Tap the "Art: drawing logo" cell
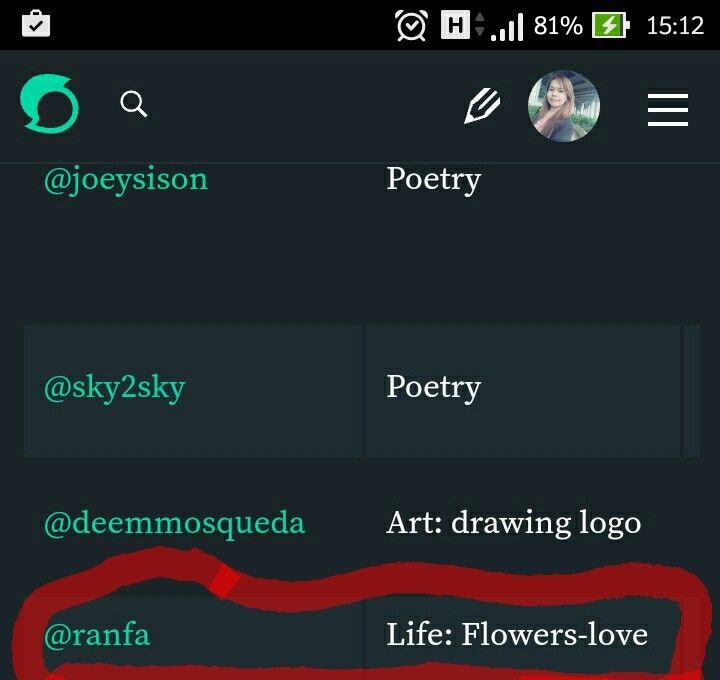Screen dimensions: 720x680 coord(513,523)
